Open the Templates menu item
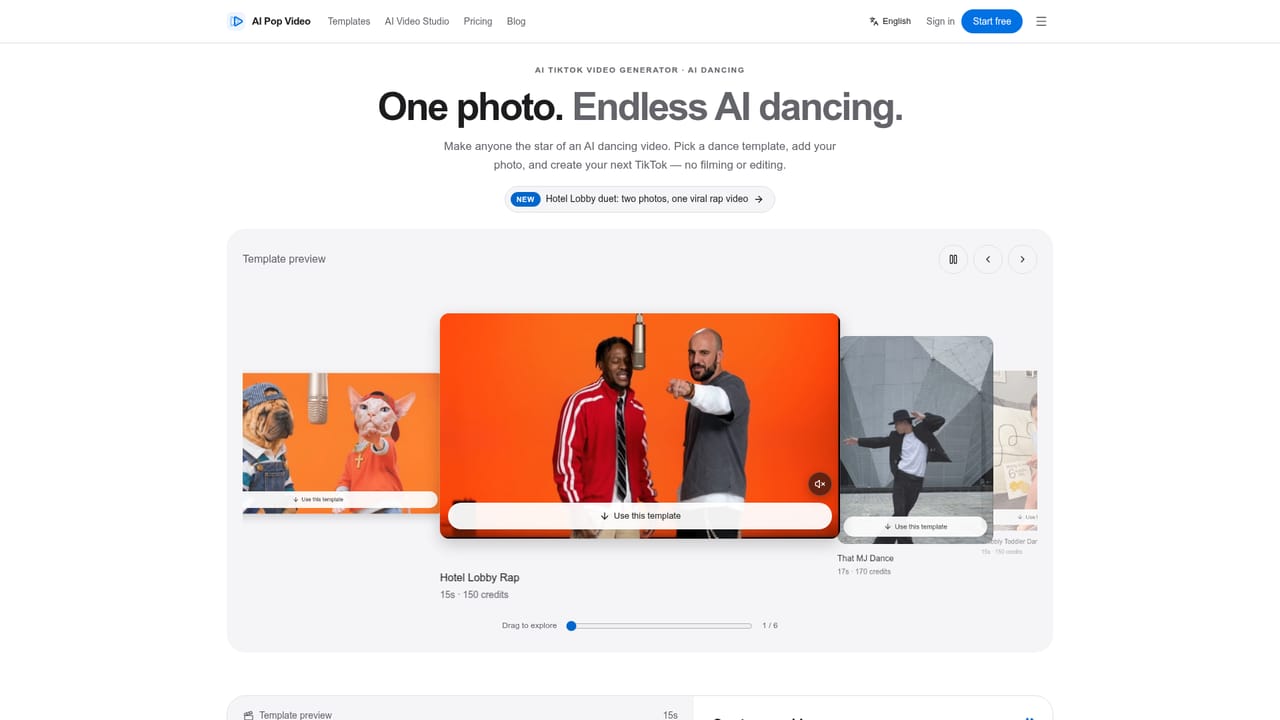 pyautogui.click(x=349, y=21)
